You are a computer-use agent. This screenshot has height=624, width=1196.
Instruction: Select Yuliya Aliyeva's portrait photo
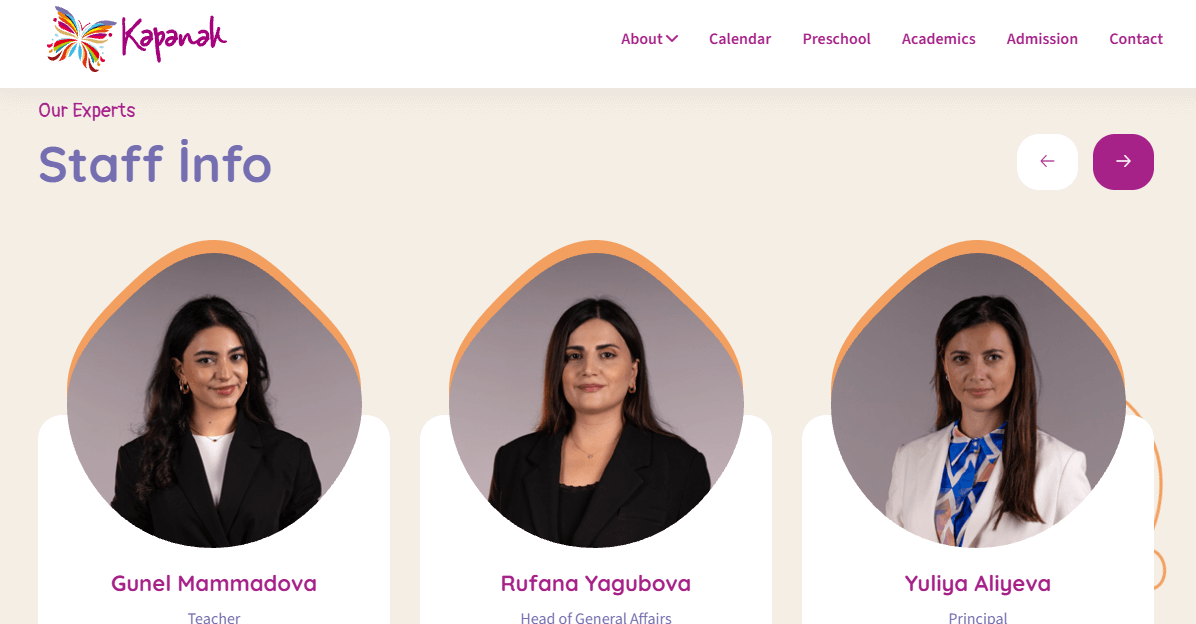point(978,400)
